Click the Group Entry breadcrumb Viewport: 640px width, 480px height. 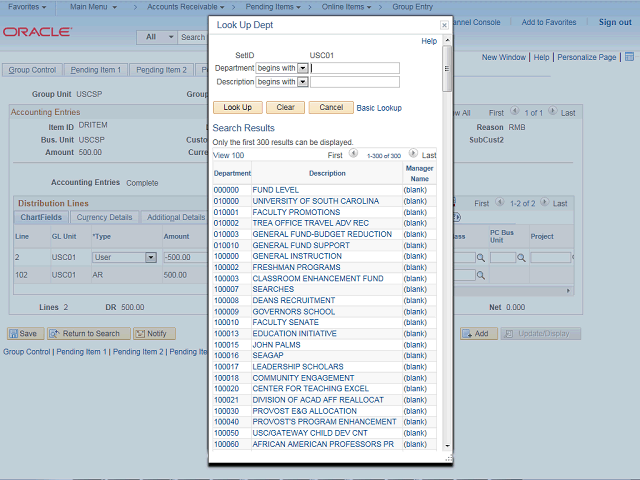coord(413,7)
